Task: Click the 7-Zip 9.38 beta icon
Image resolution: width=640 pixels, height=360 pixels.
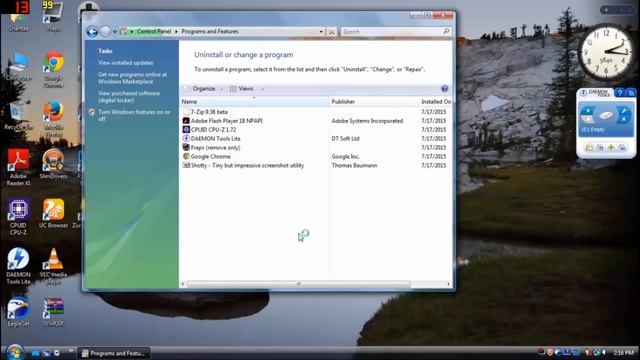Action: click(x=186, y=112)
